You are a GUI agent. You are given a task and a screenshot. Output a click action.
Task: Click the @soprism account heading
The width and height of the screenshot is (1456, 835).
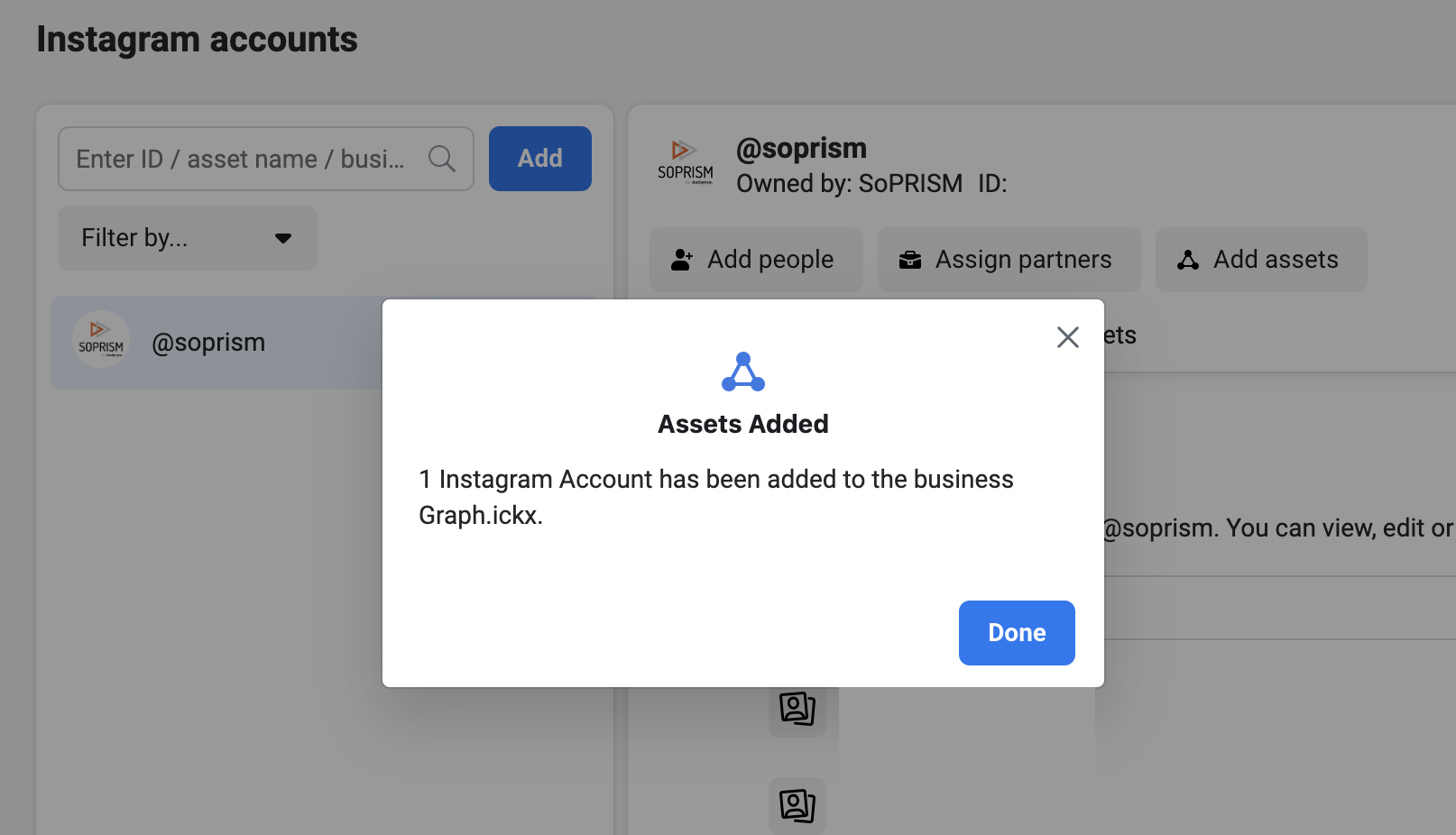click(x=801, y=148)
